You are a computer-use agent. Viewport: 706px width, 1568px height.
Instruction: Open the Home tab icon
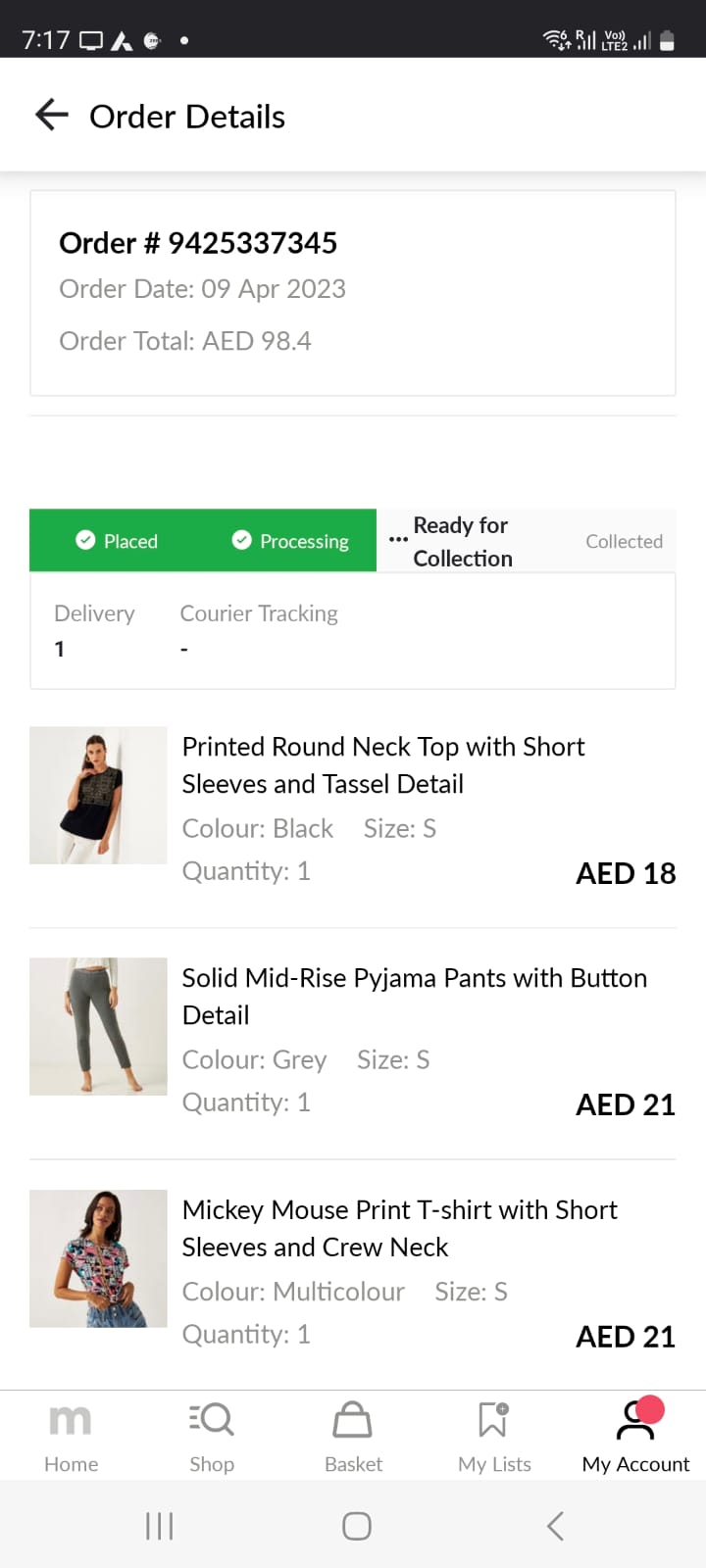click(71, 1420)
